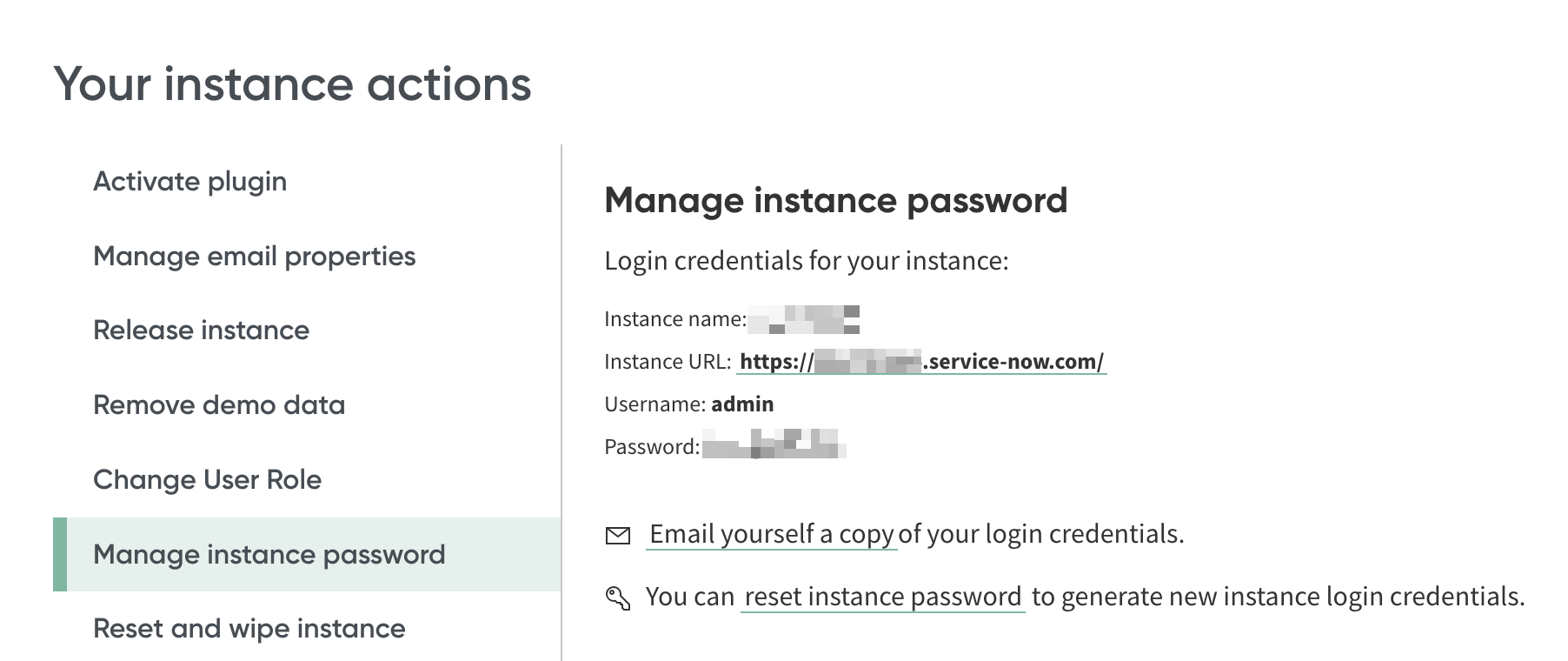Click the "Your instance actions" page title

click(292, 84)
